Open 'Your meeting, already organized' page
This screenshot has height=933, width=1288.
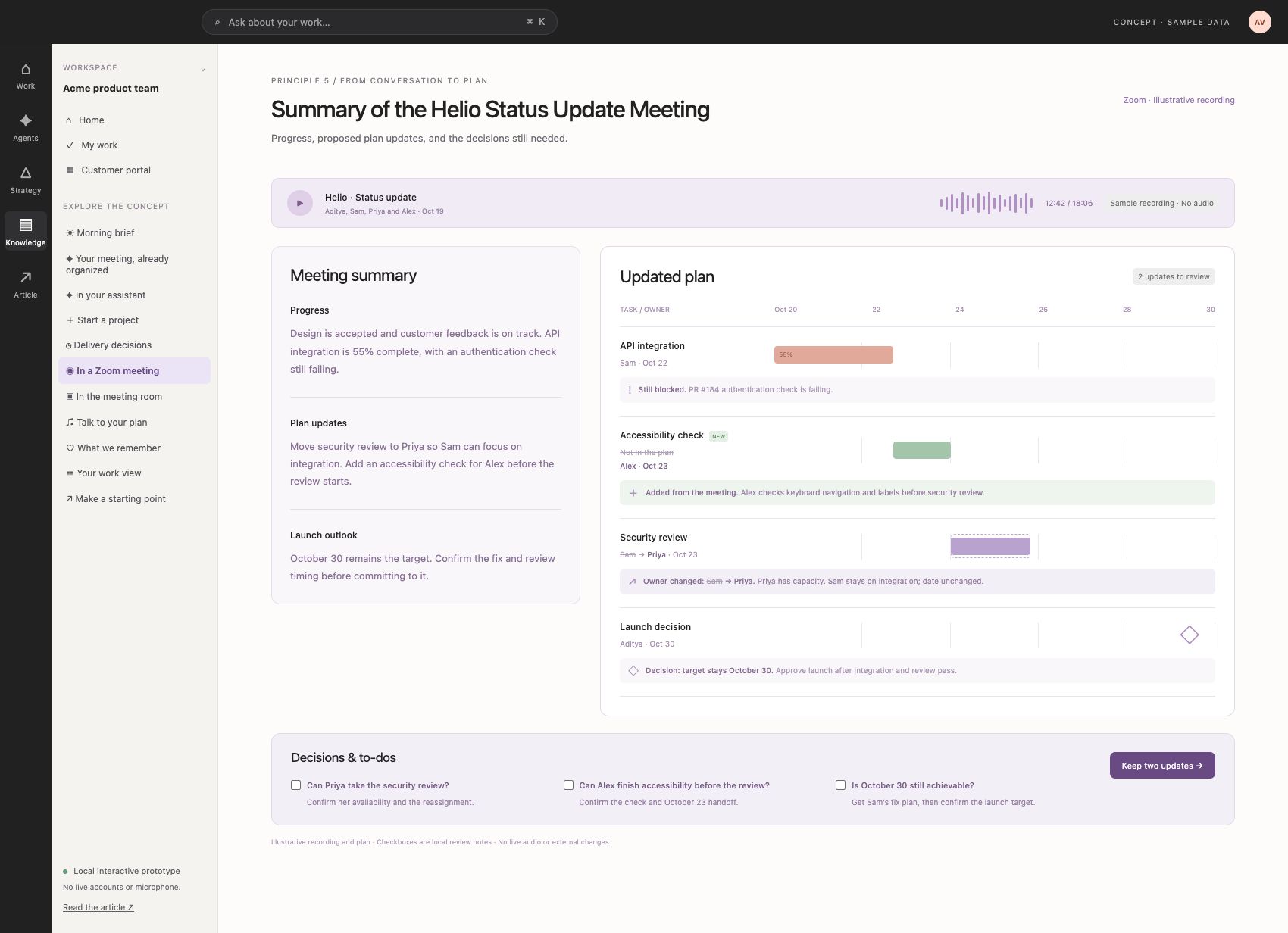click(135, 264)
